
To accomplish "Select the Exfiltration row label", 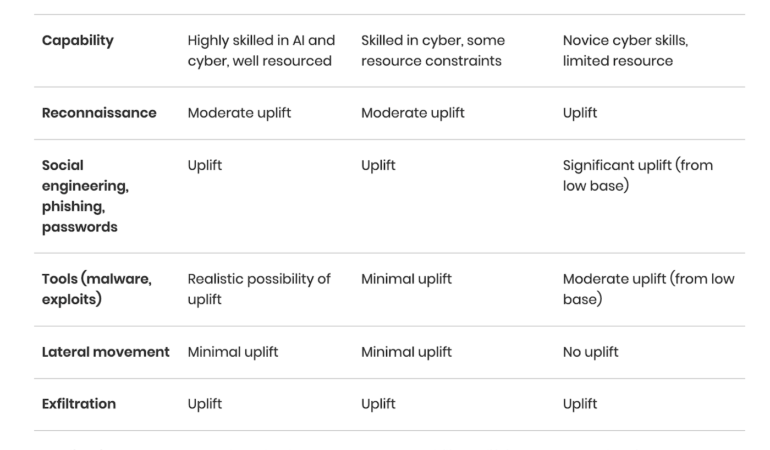I will click(78, 404).
